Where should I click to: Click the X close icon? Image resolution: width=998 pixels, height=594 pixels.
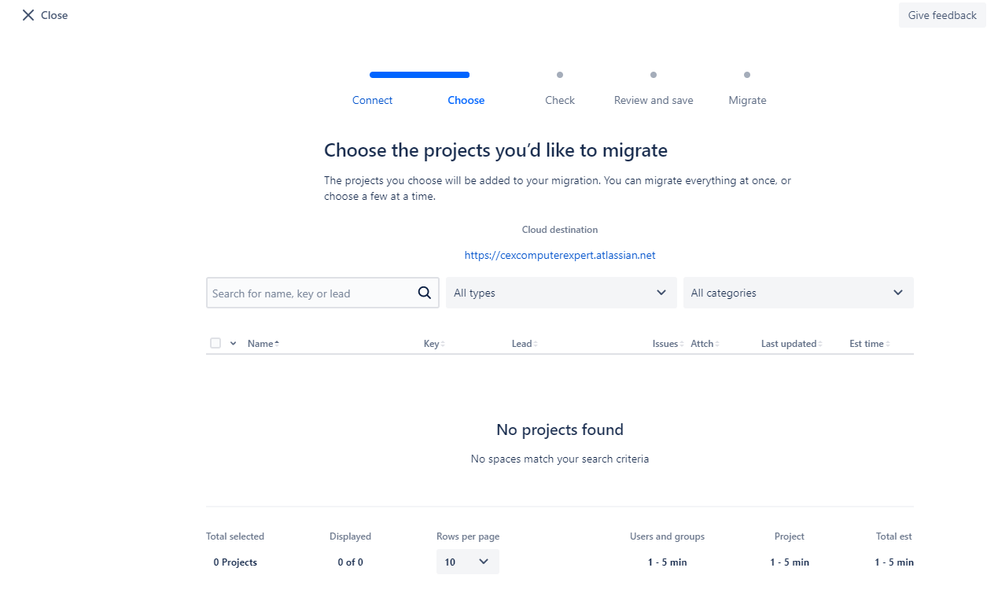coord(28,15)
